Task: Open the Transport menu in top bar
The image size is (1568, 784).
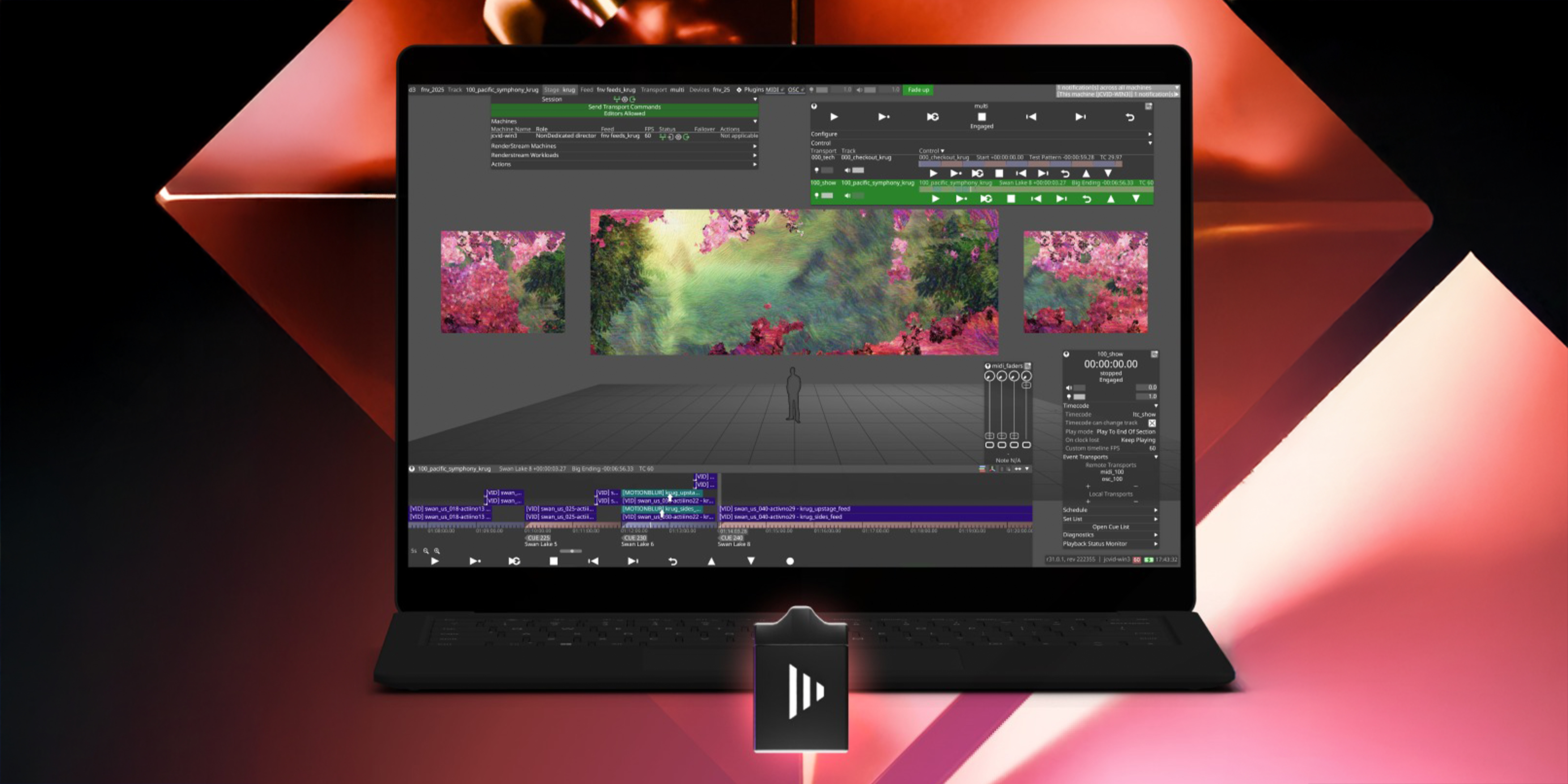Action: (654, 89)
